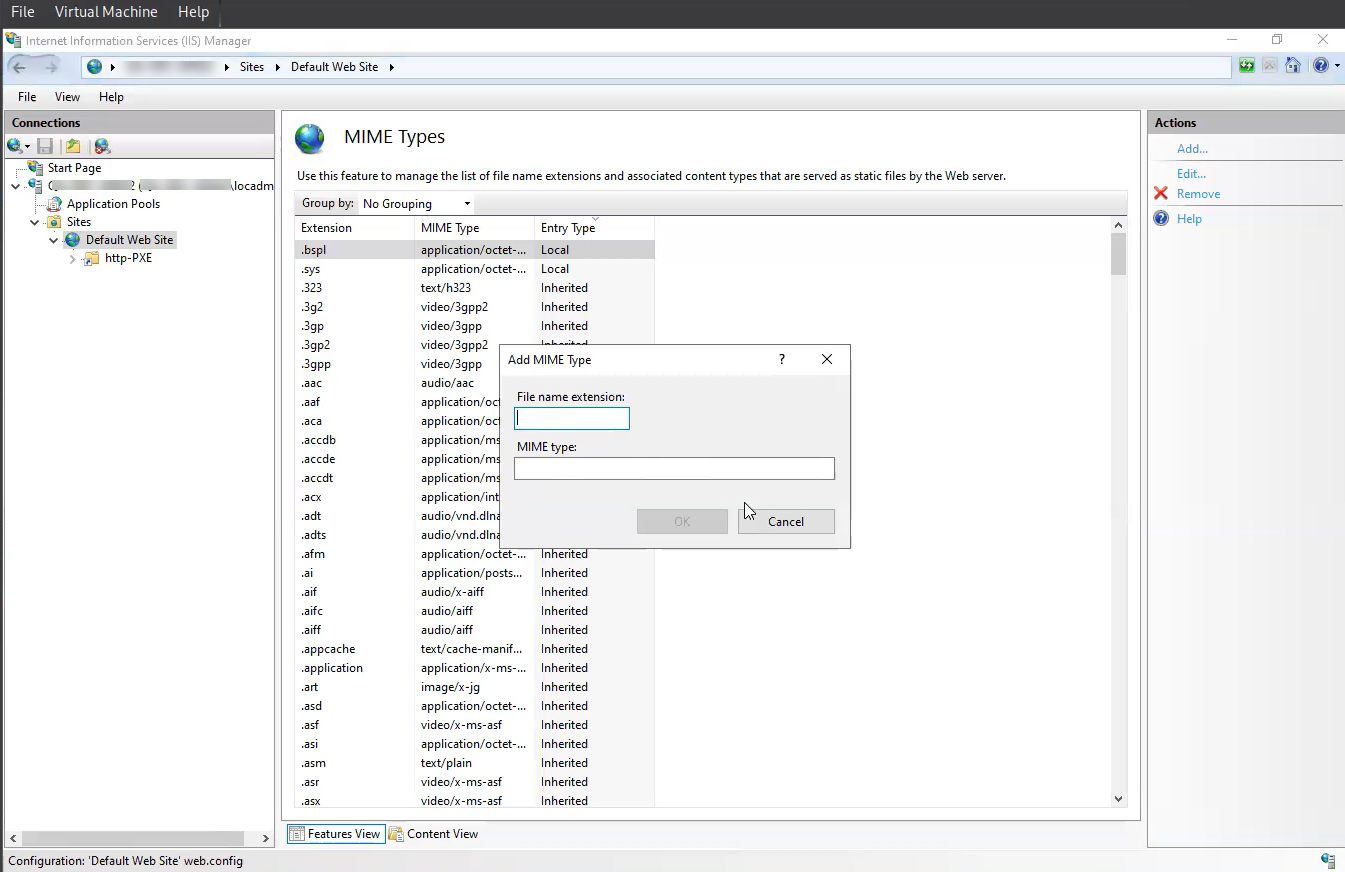Screen dimensions: 1345x872
Task: Select Application Pools in the tree
Action: point(113,204)
